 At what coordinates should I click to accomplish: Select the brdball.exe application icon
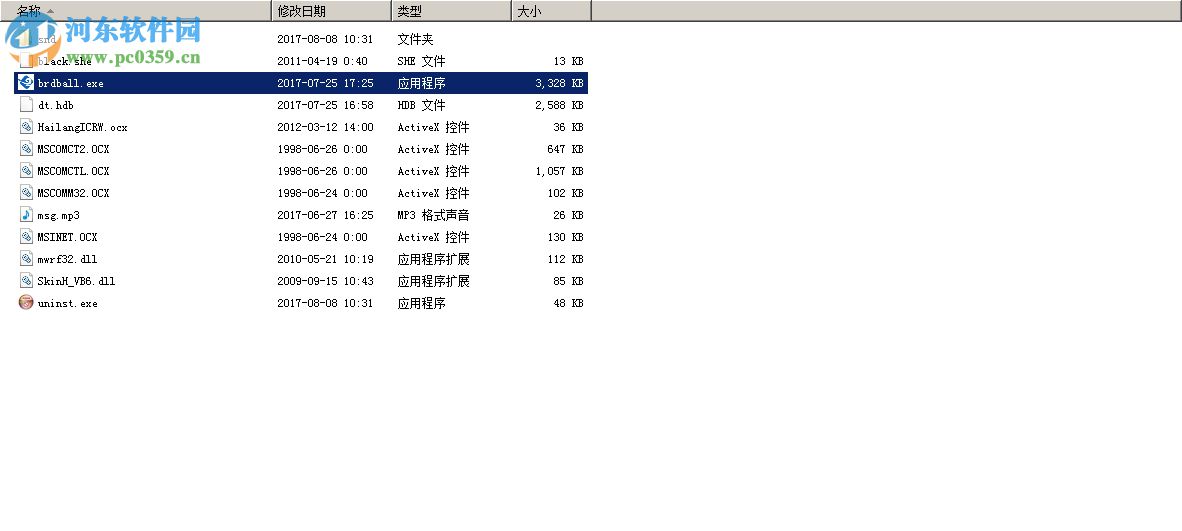[26, 83]
